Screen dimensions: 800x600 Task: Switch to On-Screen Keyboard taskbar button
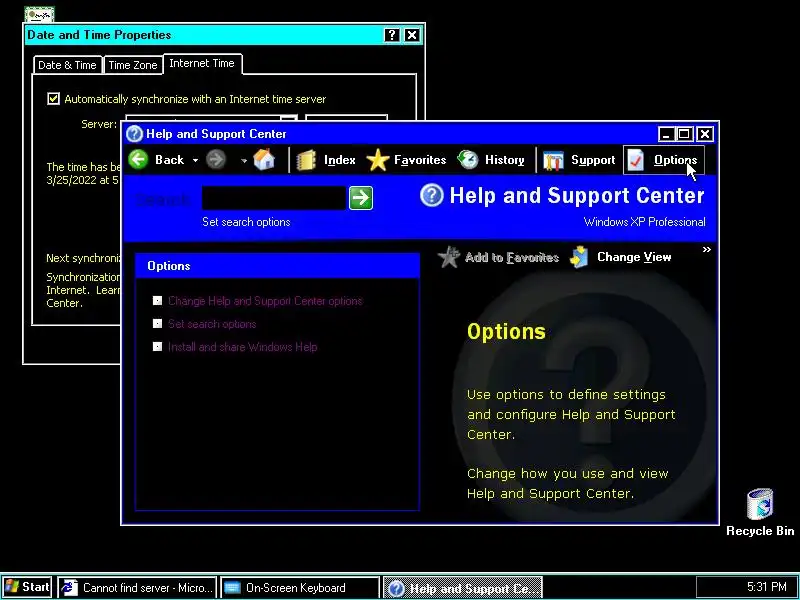[300, 588]
